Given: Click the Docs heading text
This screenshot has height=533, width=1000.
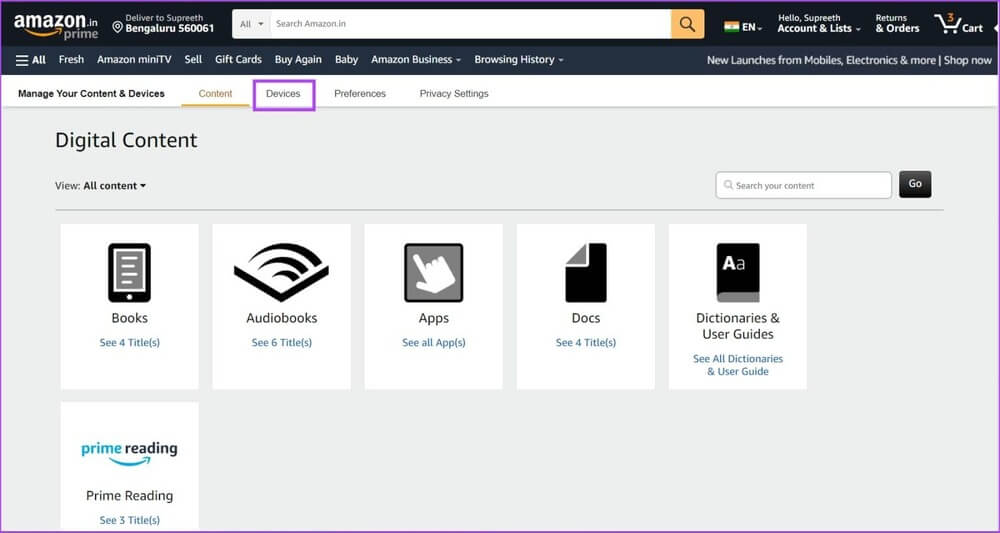Looking at the screenshot, I should (x=585, y=318).
